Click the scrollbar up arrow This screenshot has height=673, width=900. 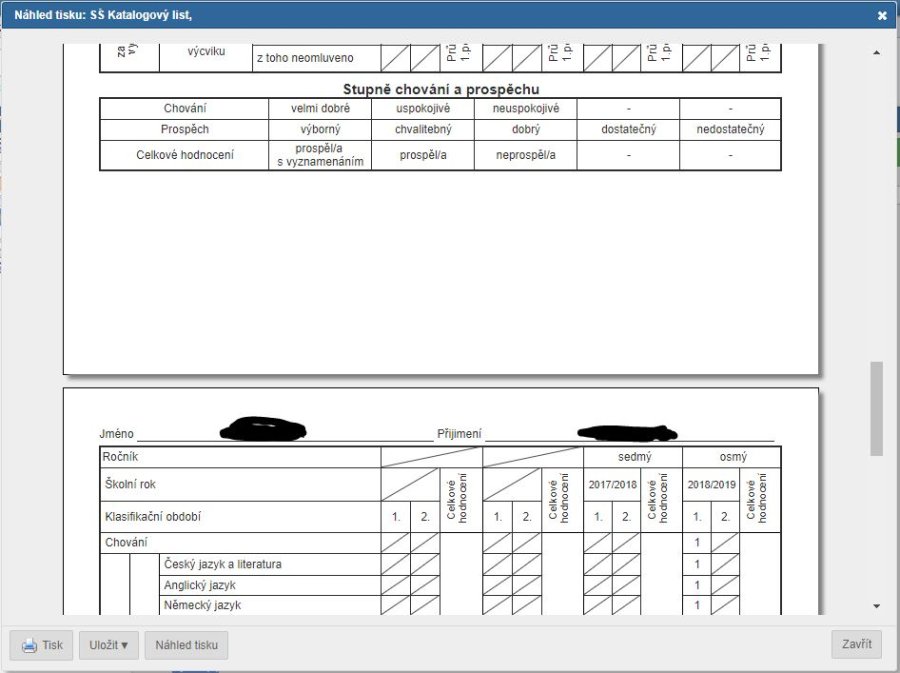coord(877,52)
